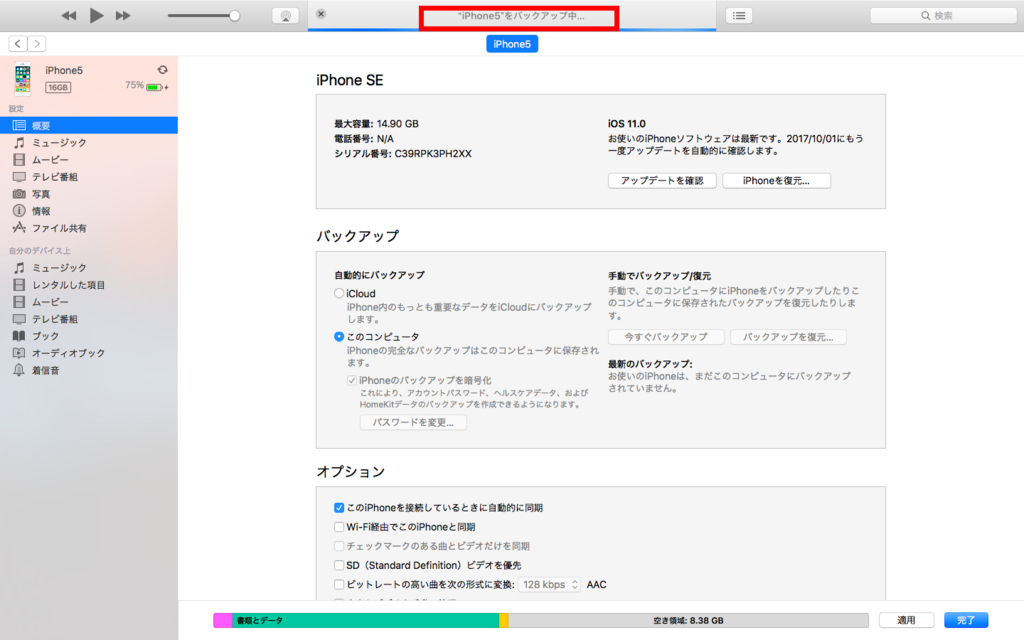
Task: Click the 16GB capacity badge
Action: click(x=58, y=88)
